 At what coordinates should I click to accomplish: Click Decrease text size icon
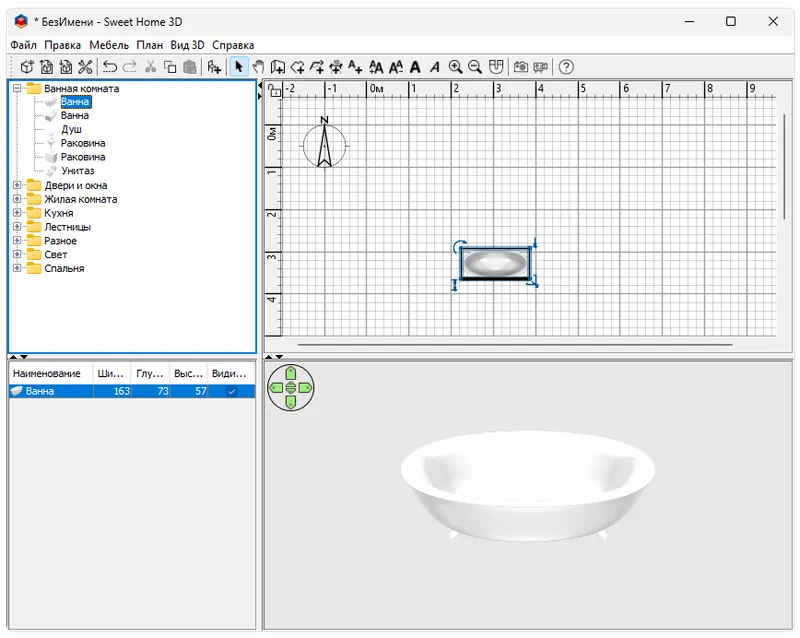[396, 67]
